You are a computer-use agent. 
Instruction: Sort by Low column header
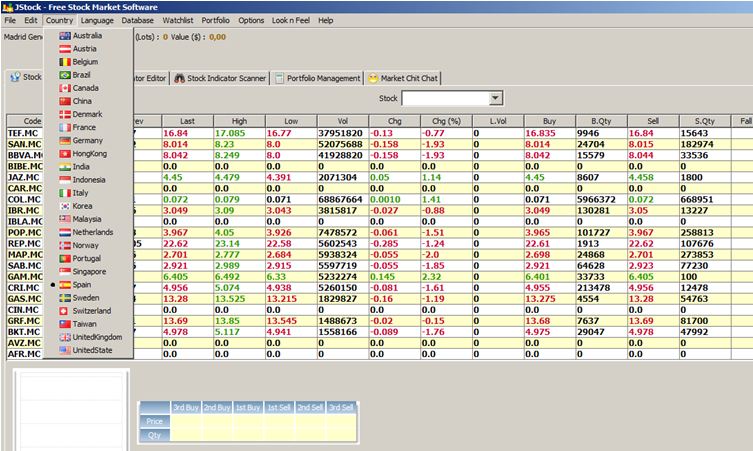pyautogui.click(x=291, y=122)
